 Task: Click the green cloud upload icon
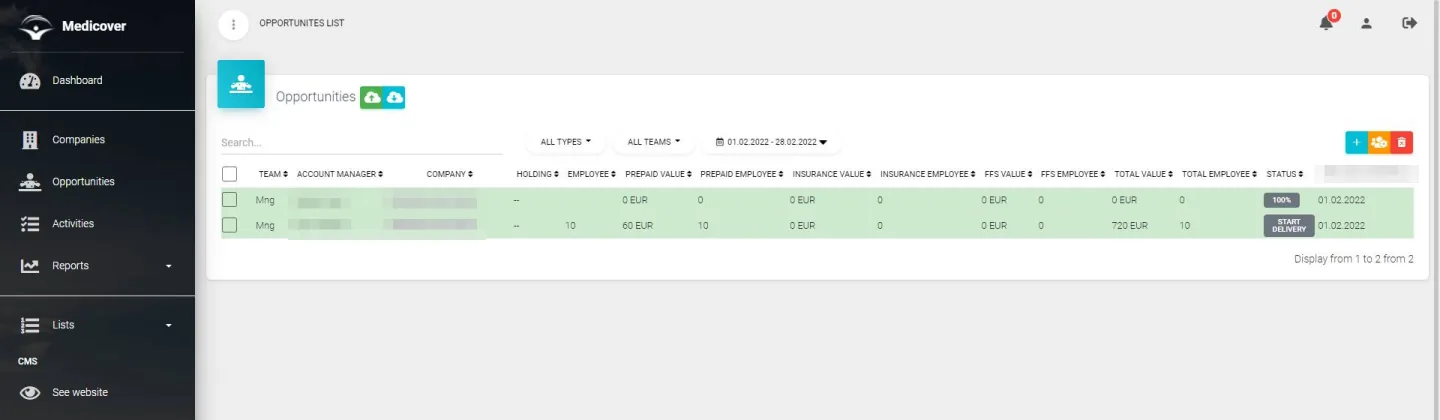372,97
